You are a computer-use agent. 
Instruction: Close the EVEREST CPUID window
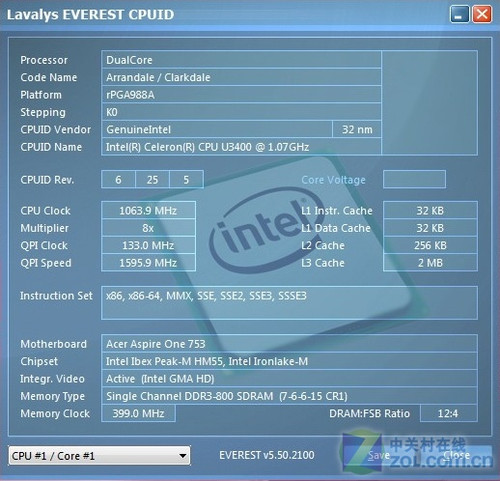482,15
